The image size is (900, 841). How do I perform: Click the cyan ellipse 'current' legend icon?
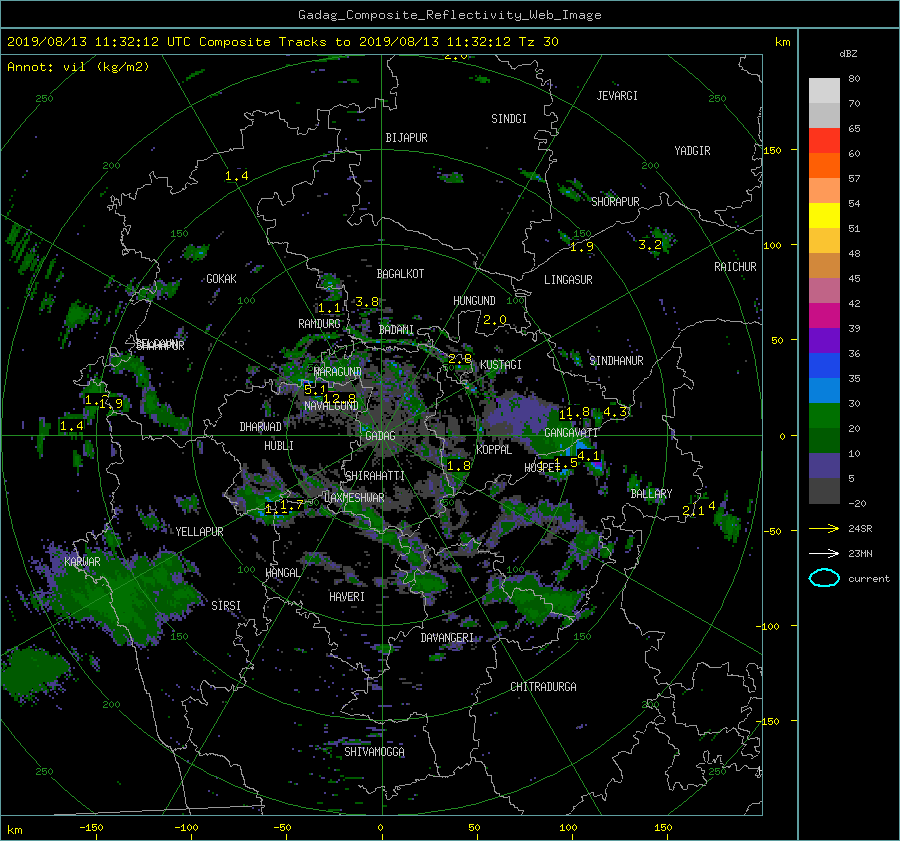[x=824, y=578]
